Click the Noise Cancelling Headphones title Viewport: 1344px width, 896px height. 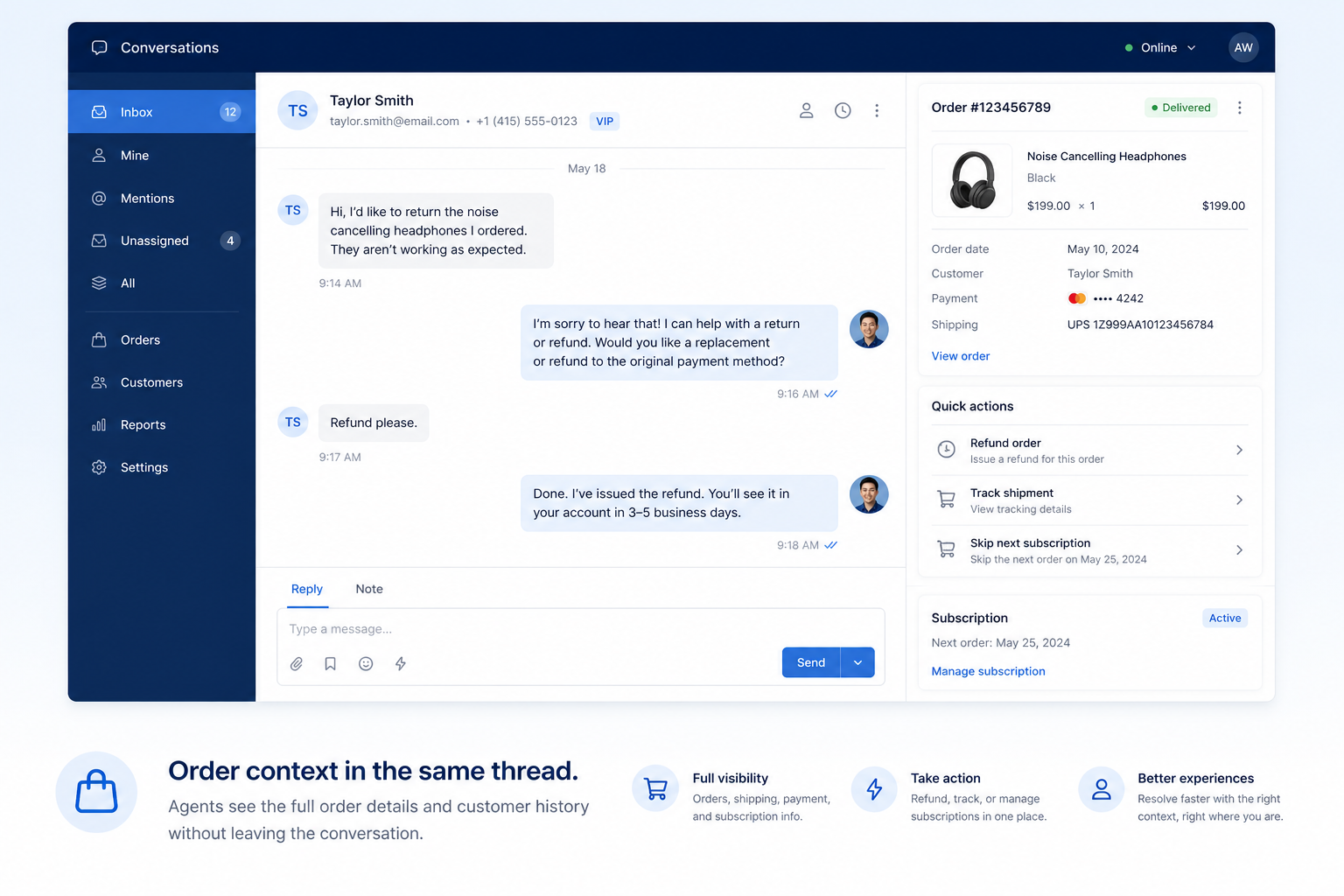pos(1107,157)
